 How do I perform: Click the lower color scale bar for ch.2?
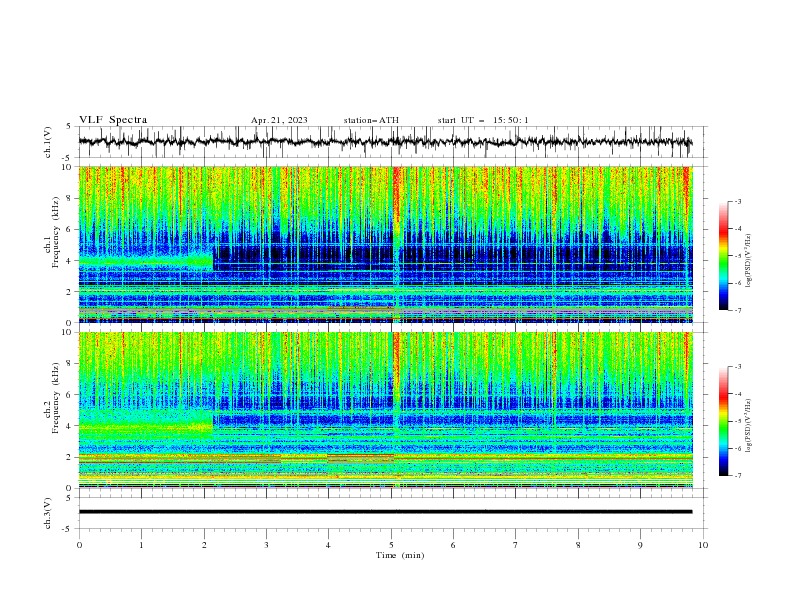point(723,421)
